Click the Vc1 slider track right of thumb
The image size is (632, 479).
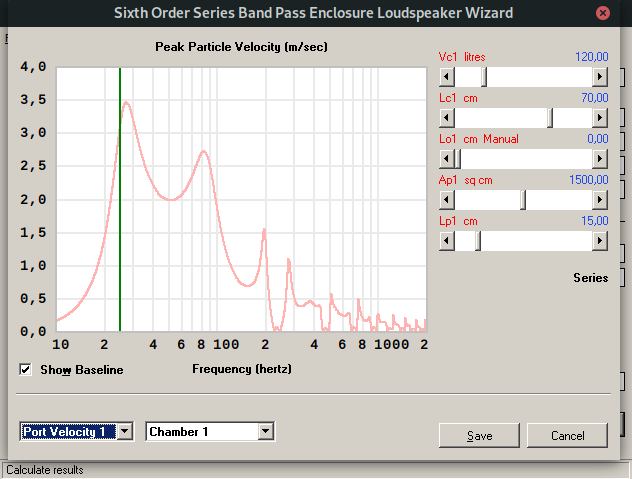click(x=540, y=77)
